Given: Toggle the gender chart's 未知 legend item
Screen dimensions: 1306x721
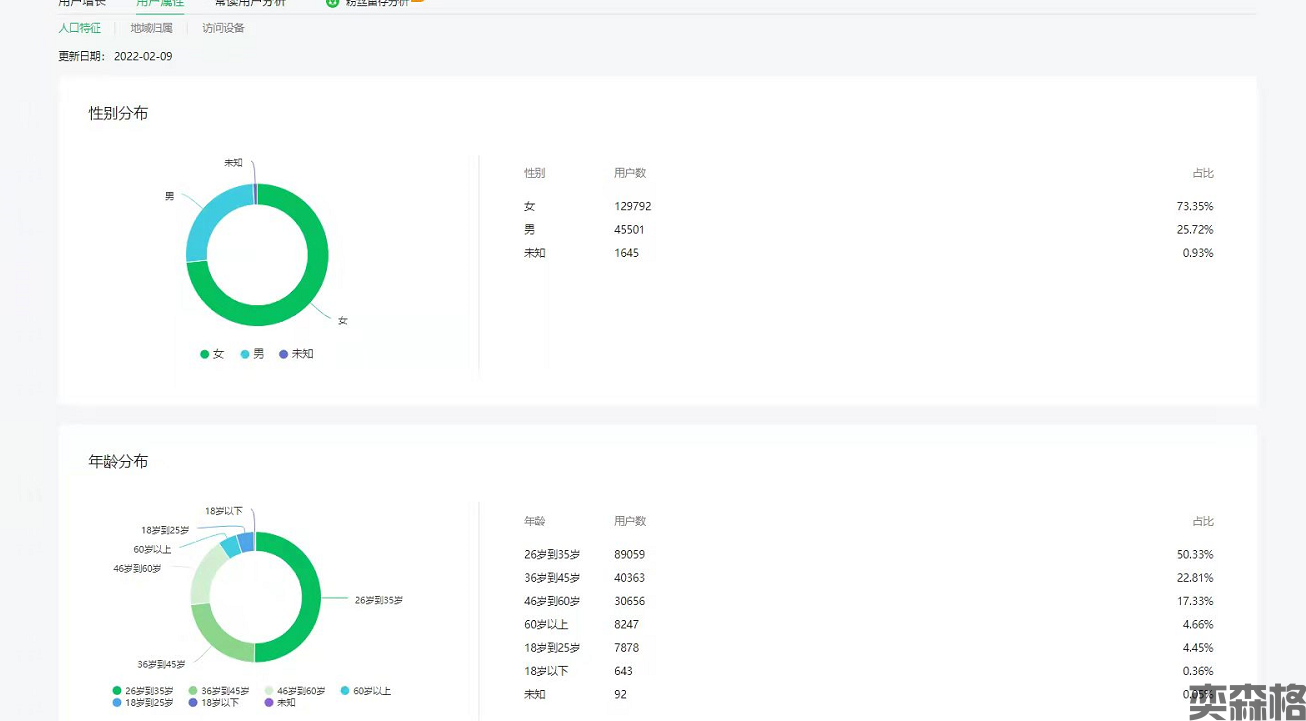Looking at the screenshot, I should [x=296, y=354].
